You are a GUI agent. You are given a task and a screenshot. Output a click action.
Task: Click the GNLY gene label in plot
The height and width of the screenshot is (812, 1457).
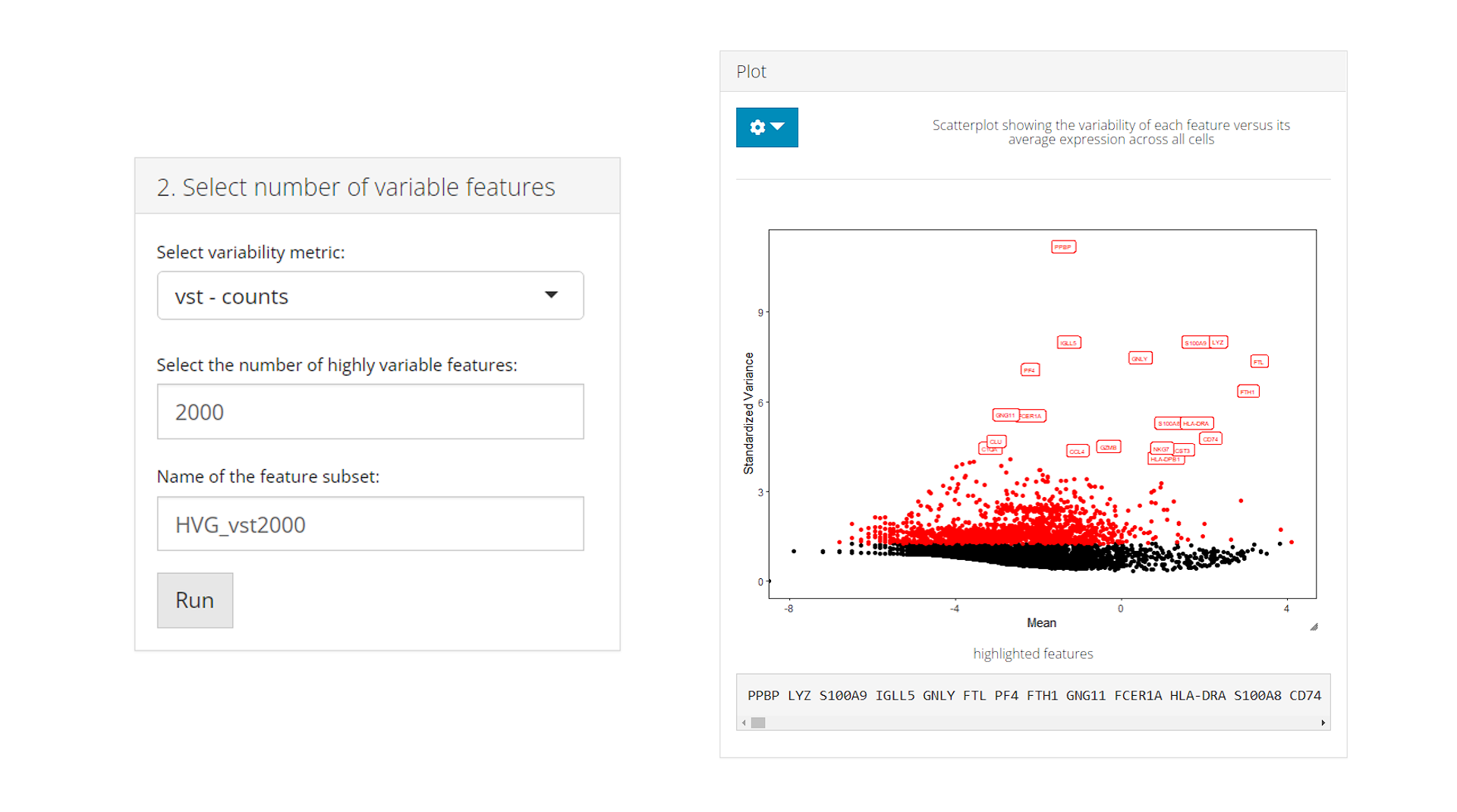(x=1140, y=359)
